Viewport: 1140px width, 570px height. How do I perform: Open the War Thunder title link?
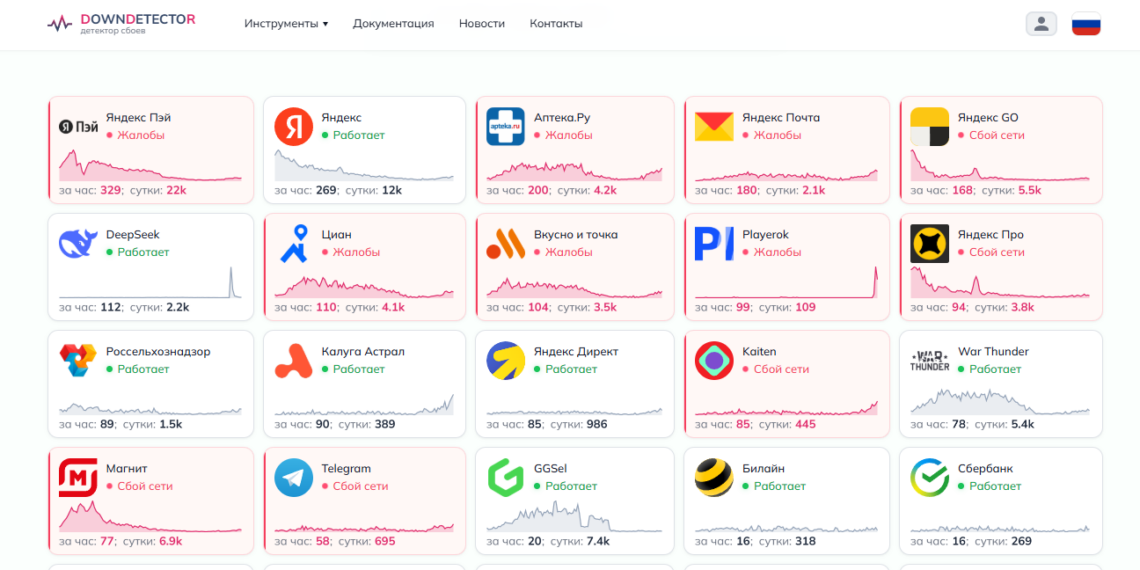(x=993, y=352)
